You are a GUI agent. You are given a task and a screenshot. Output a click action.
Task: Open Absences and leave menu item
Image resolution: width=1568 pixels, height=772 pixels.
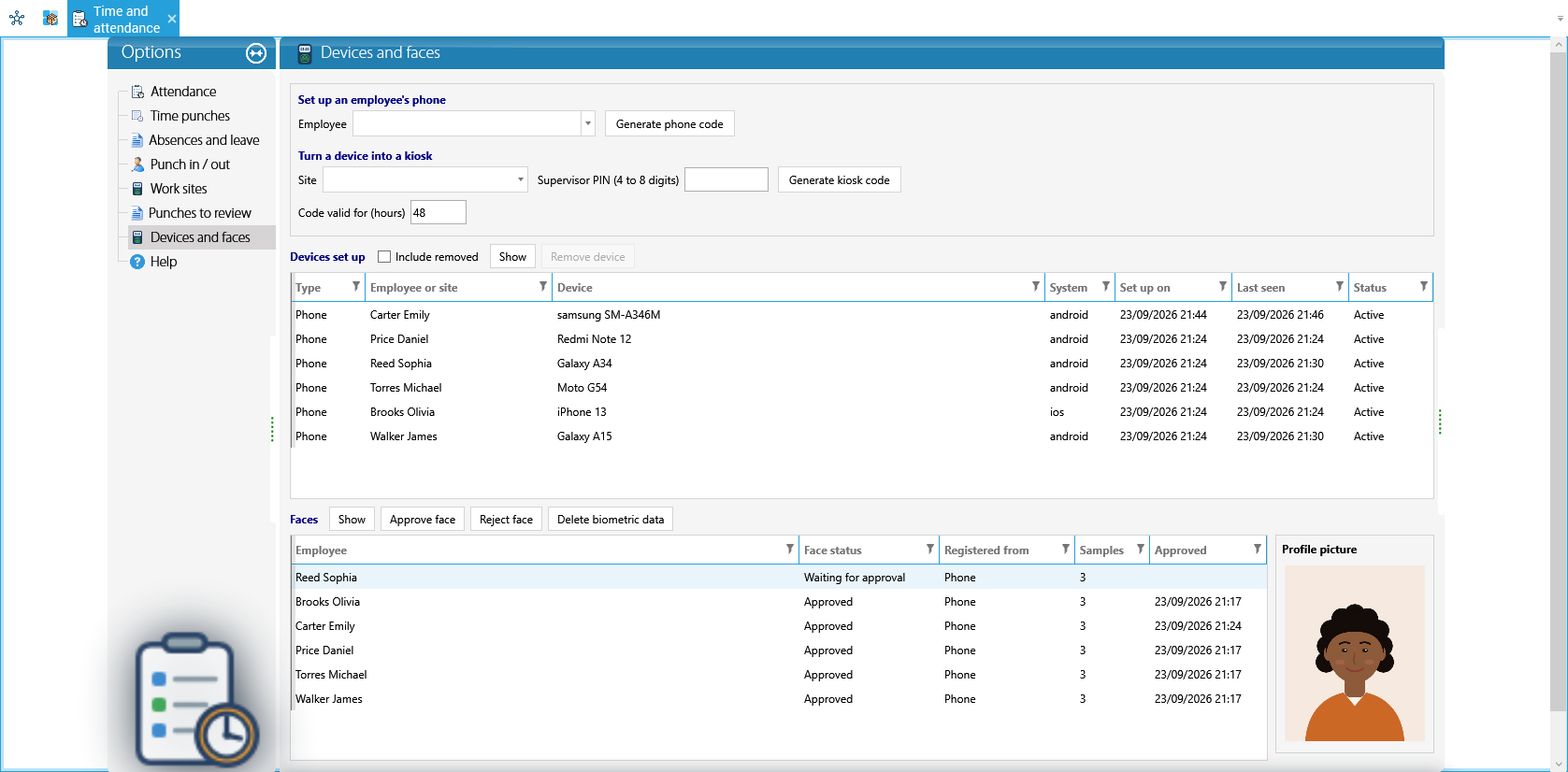coord(204,140)
